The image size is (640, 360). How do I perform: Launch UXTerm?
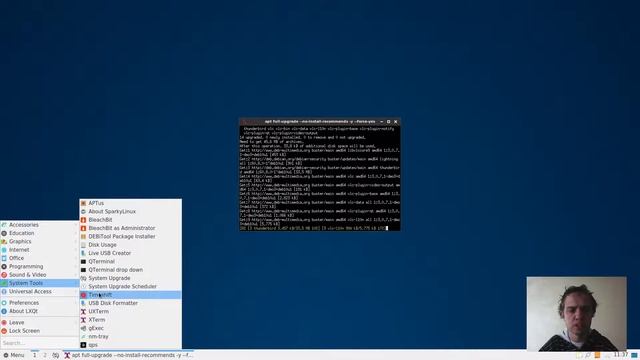[x=131, y=311]
